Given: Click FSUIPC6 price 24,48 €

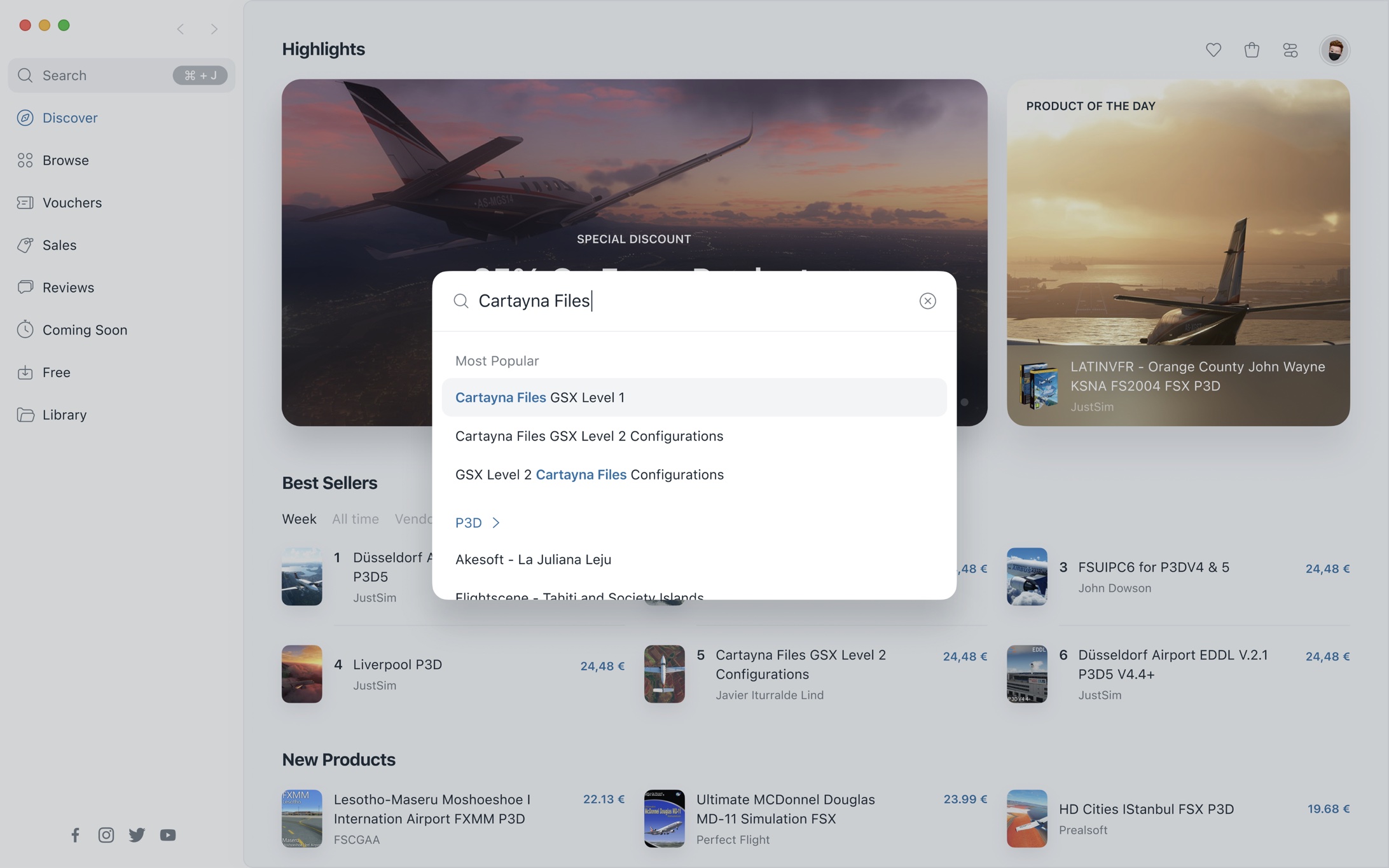Looking at the screenshot, I should [x=1327, y=568].
